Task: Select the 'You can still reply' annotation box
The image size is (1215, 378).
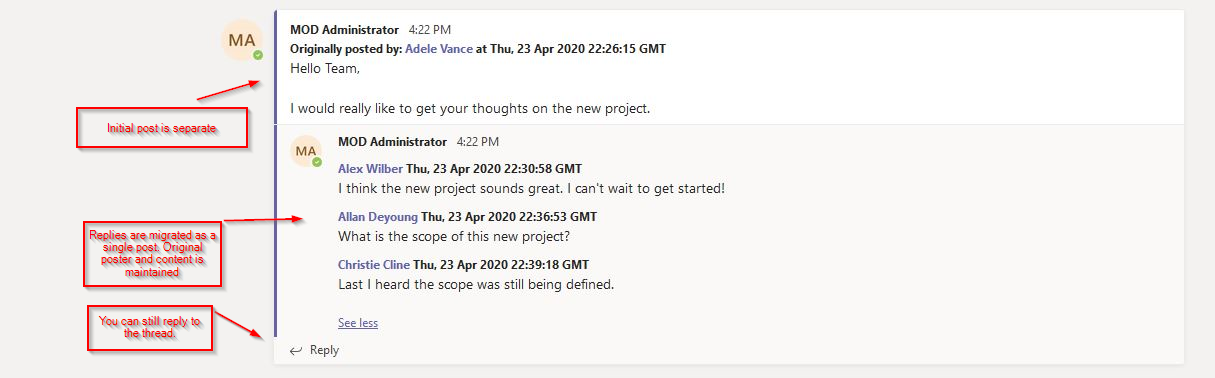Action: pos(150,327)
